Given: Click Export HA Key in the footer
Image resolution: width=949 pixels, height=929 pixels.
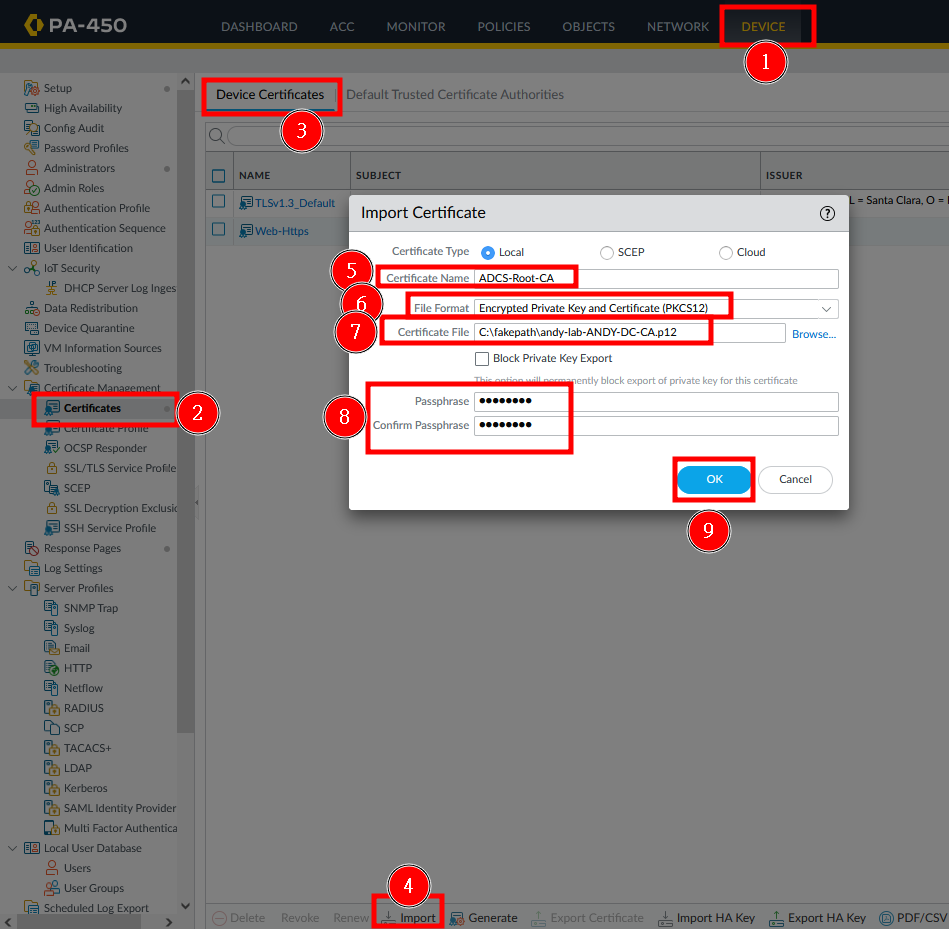Looking at the screenshot, I should pyautogui.click(x=817, y=918).
